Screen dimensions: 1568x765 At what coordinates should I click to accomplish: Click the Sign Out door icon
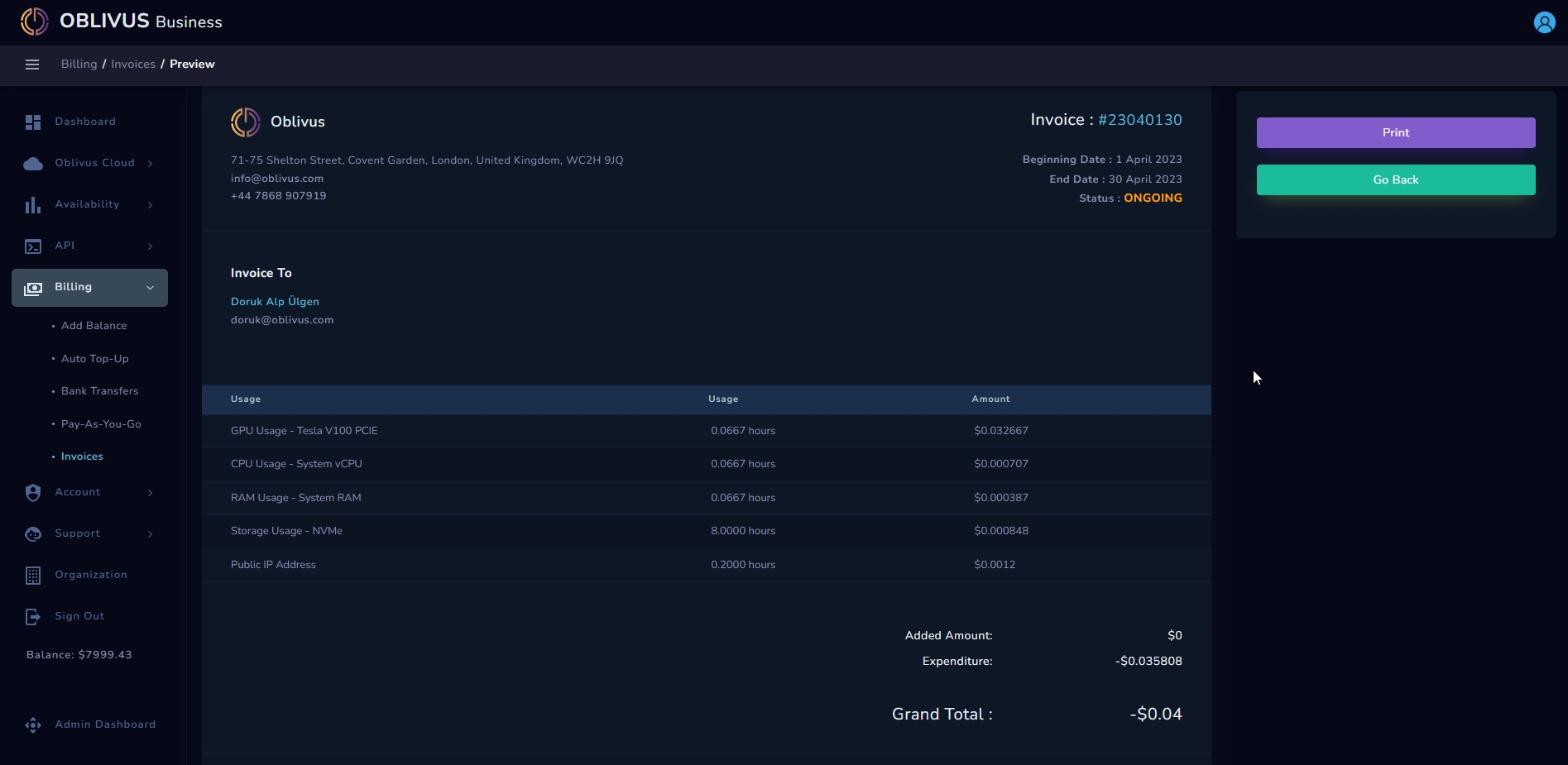[x=33, y=617]
